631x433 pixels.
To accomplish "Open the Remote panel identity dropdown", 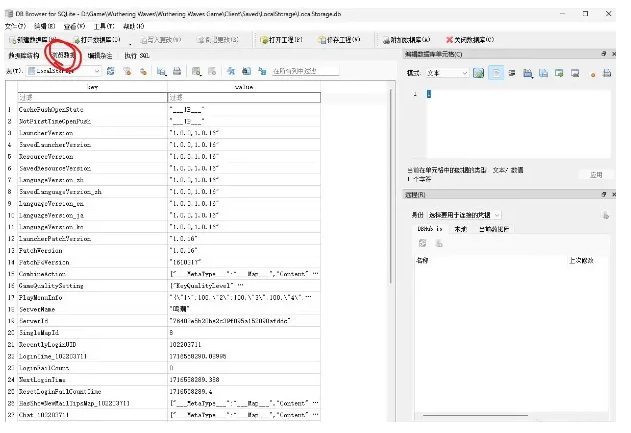I will 464,215.
